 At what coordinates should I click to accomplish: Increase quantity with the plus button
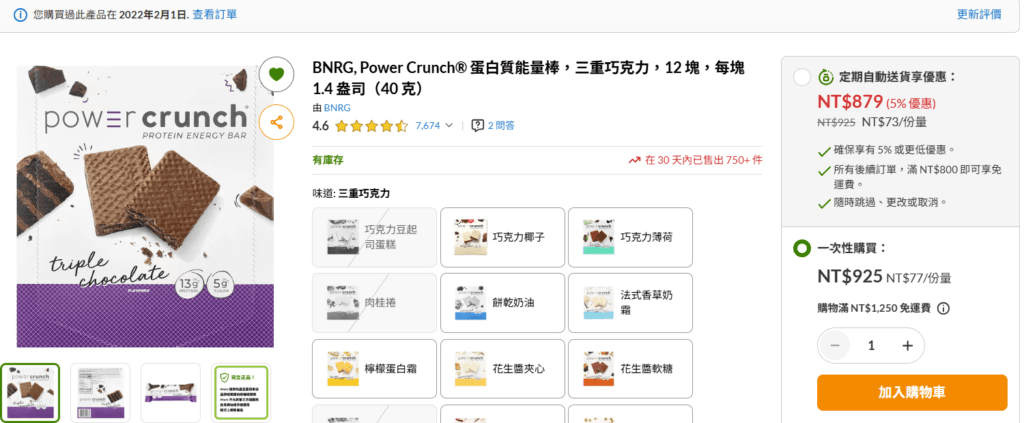pos(907,345)
